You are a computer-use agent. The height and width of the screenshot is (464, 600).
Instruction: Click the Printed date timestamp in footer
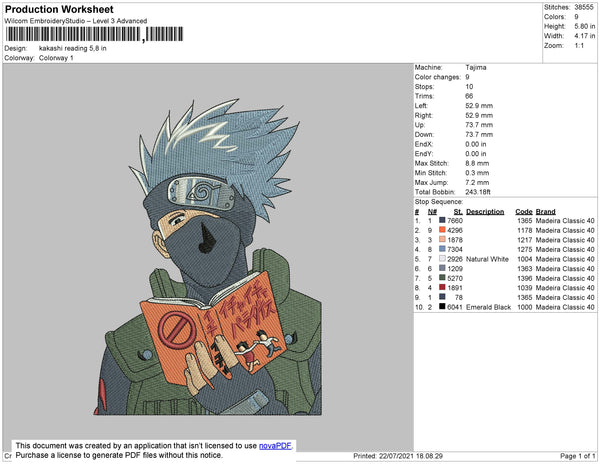click(x=398, y=456)
